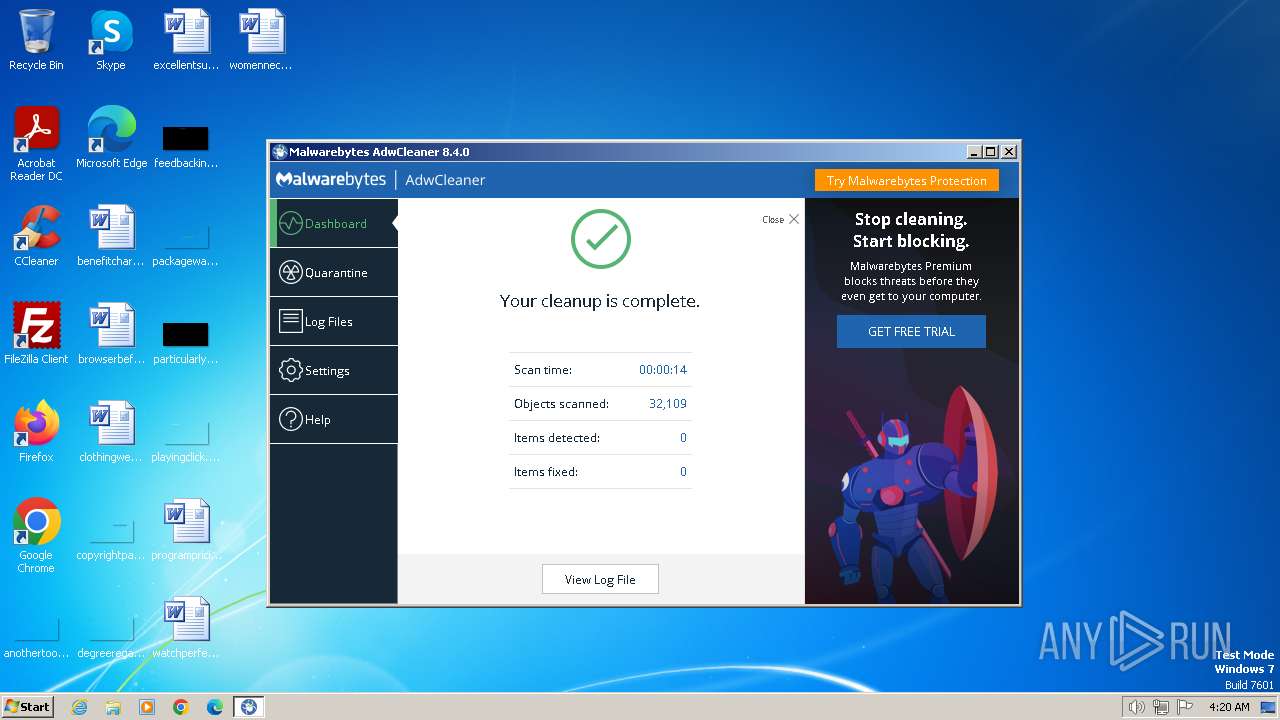Image resolution: width=1280 pixels, height=720 pixels.
Task: Click the Quarantine biohazard icon
Action: click(290, 272)
